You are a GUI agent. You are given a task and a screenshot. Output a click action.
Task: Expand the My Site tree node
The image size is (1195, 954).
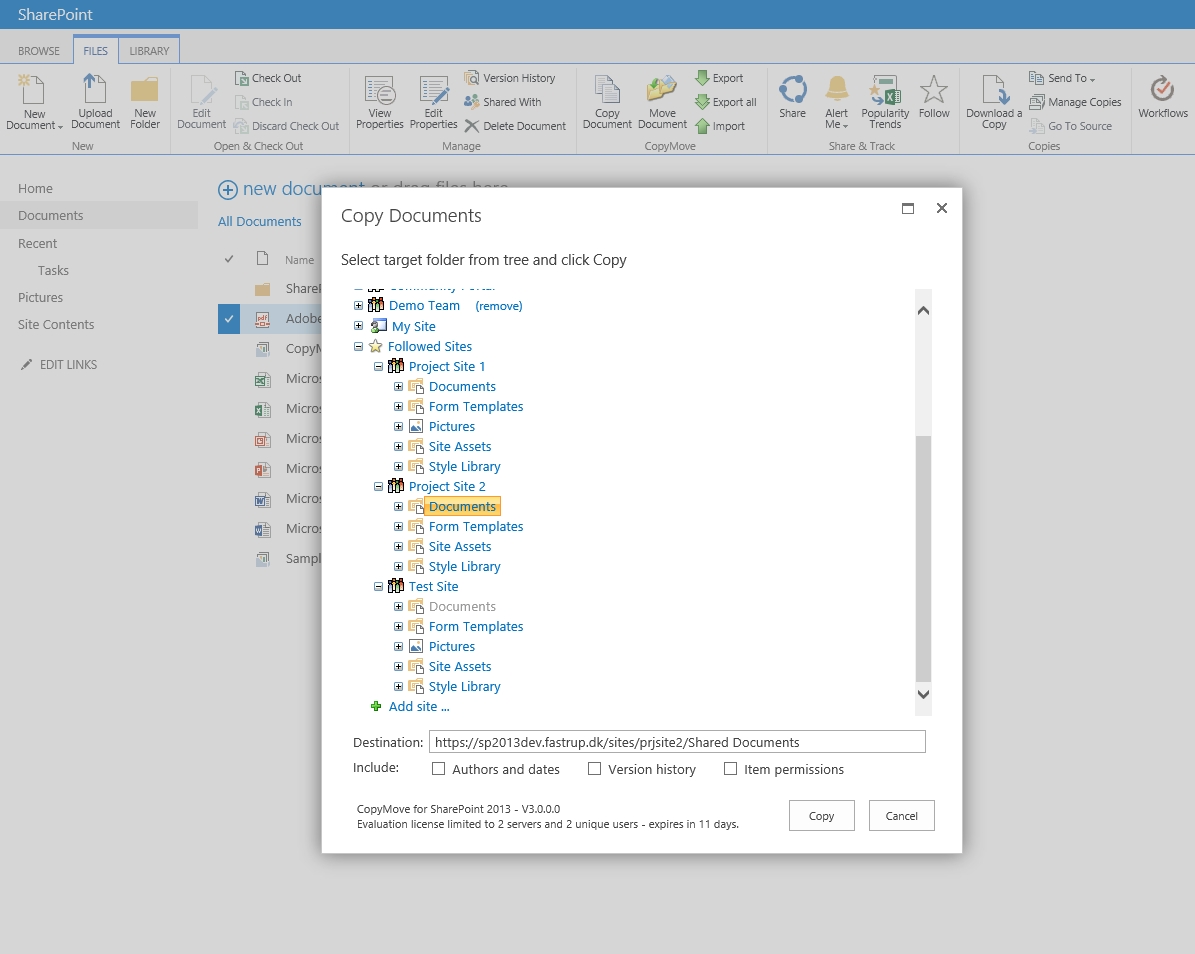click(x=358, y=325)
